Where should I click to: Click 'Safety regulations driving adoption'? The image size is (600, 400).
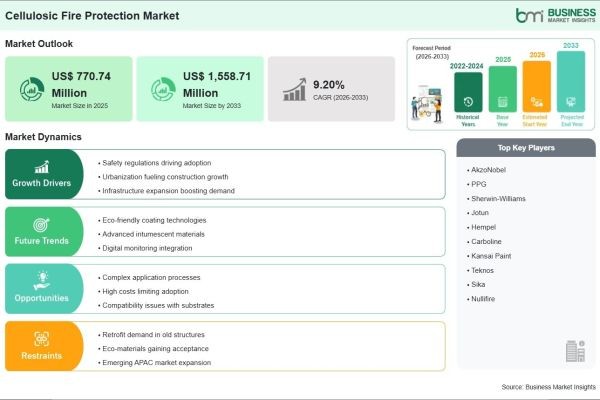pos(157,163)
